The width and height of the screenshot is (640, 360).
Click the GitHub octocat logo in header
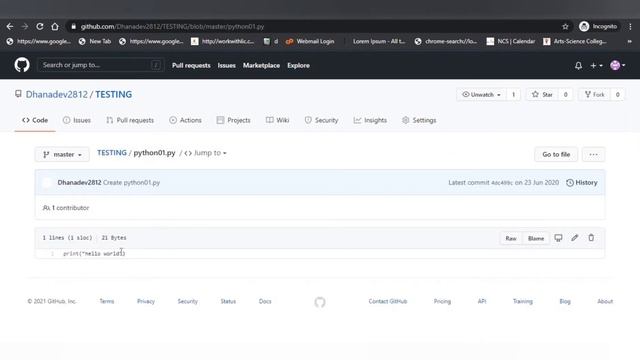[22, 65]
